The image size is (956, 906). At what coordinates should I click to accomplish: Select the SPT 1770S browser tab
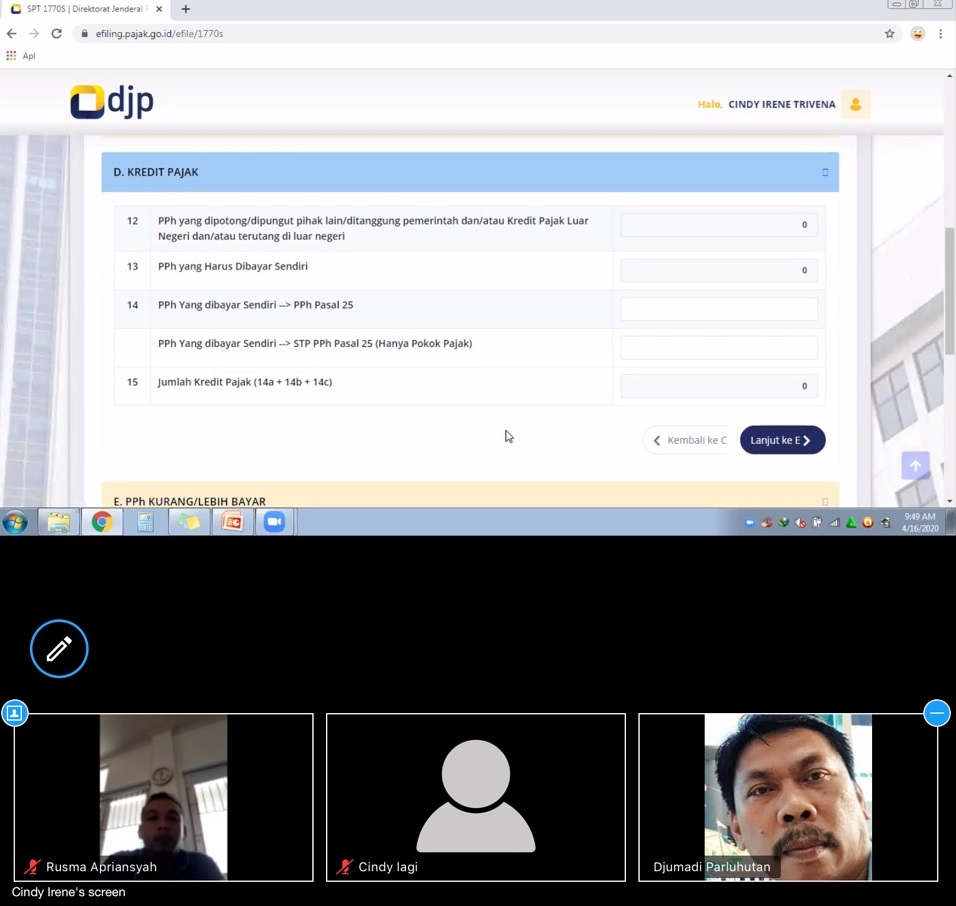pyautogui.click(x=80, y=9)
